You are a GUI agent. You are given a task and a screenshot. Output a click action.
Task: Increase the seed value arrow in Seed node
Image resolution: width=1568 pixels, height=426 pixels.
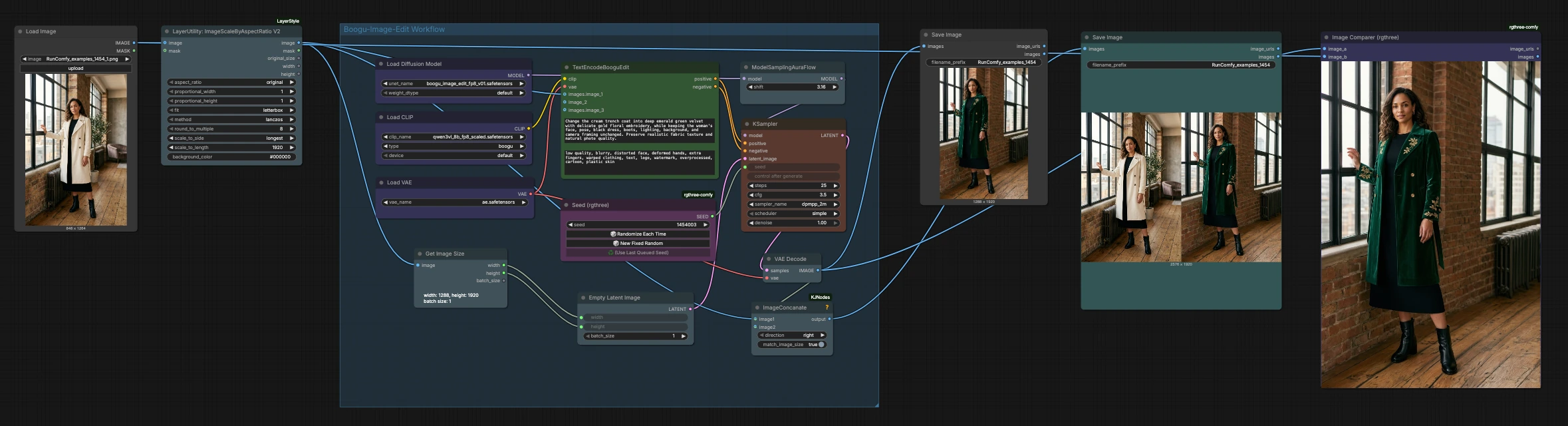706,225
